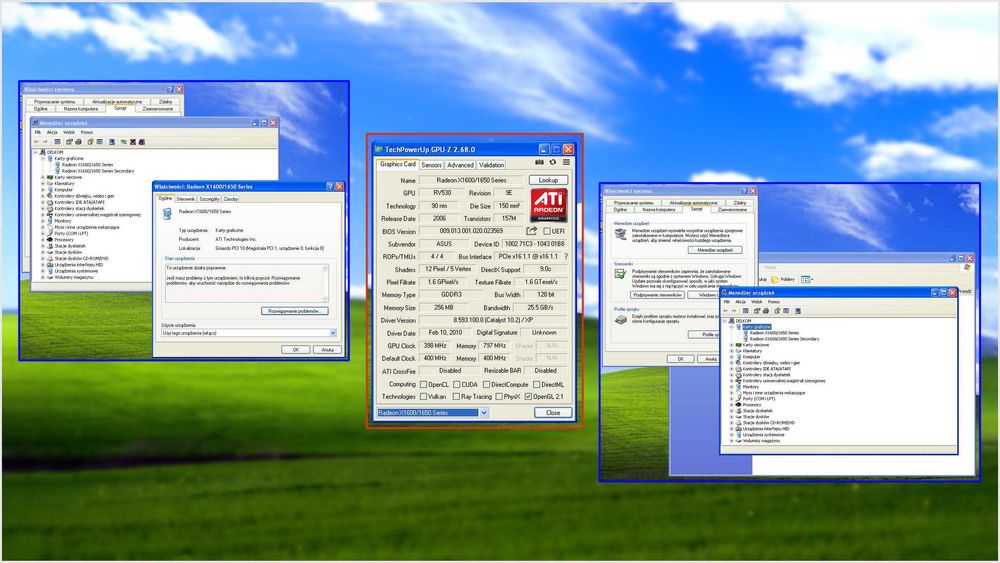Toggle the Vulkan checkbox

(423, 397)
